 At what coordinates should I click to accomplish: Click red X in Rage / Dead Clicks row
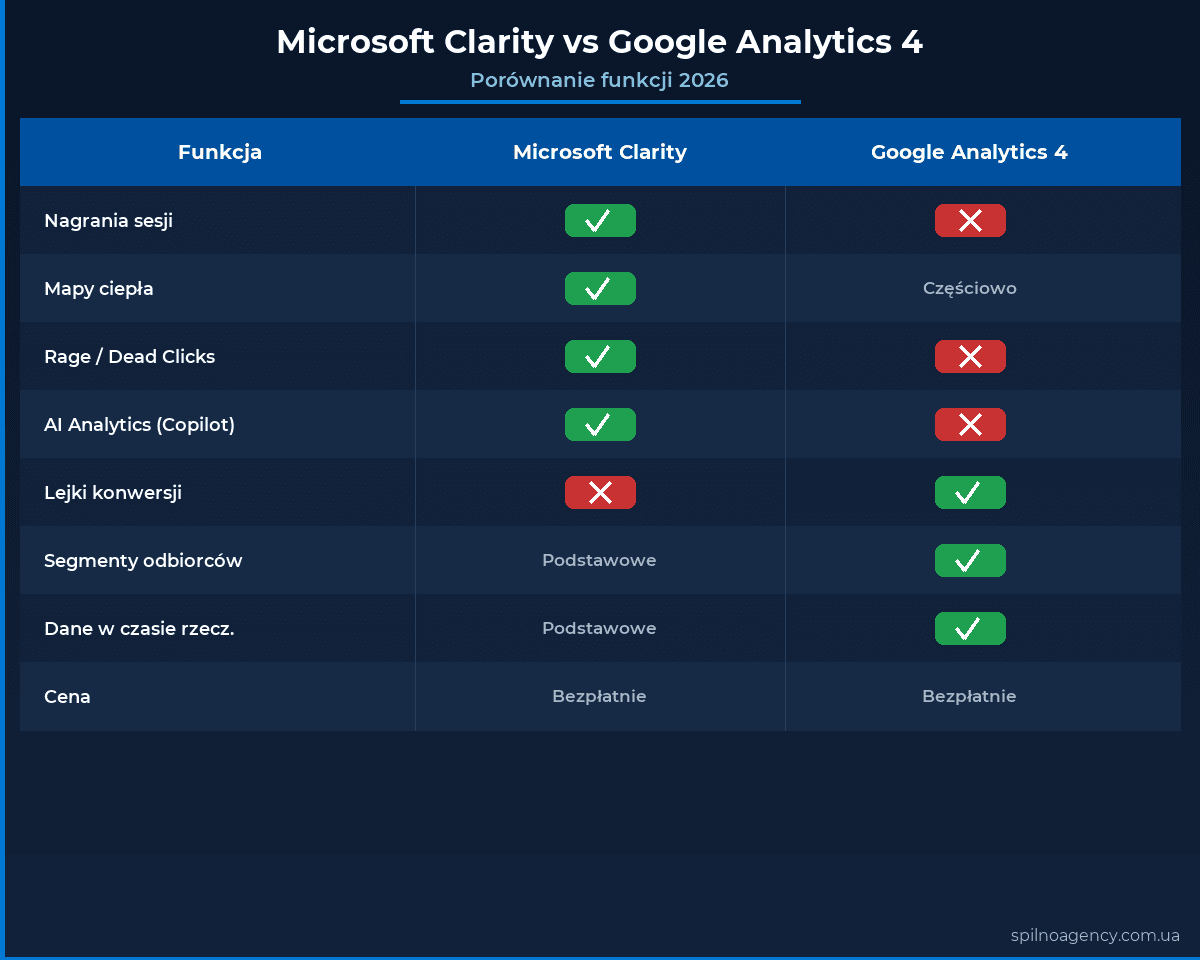coord(970,357)
